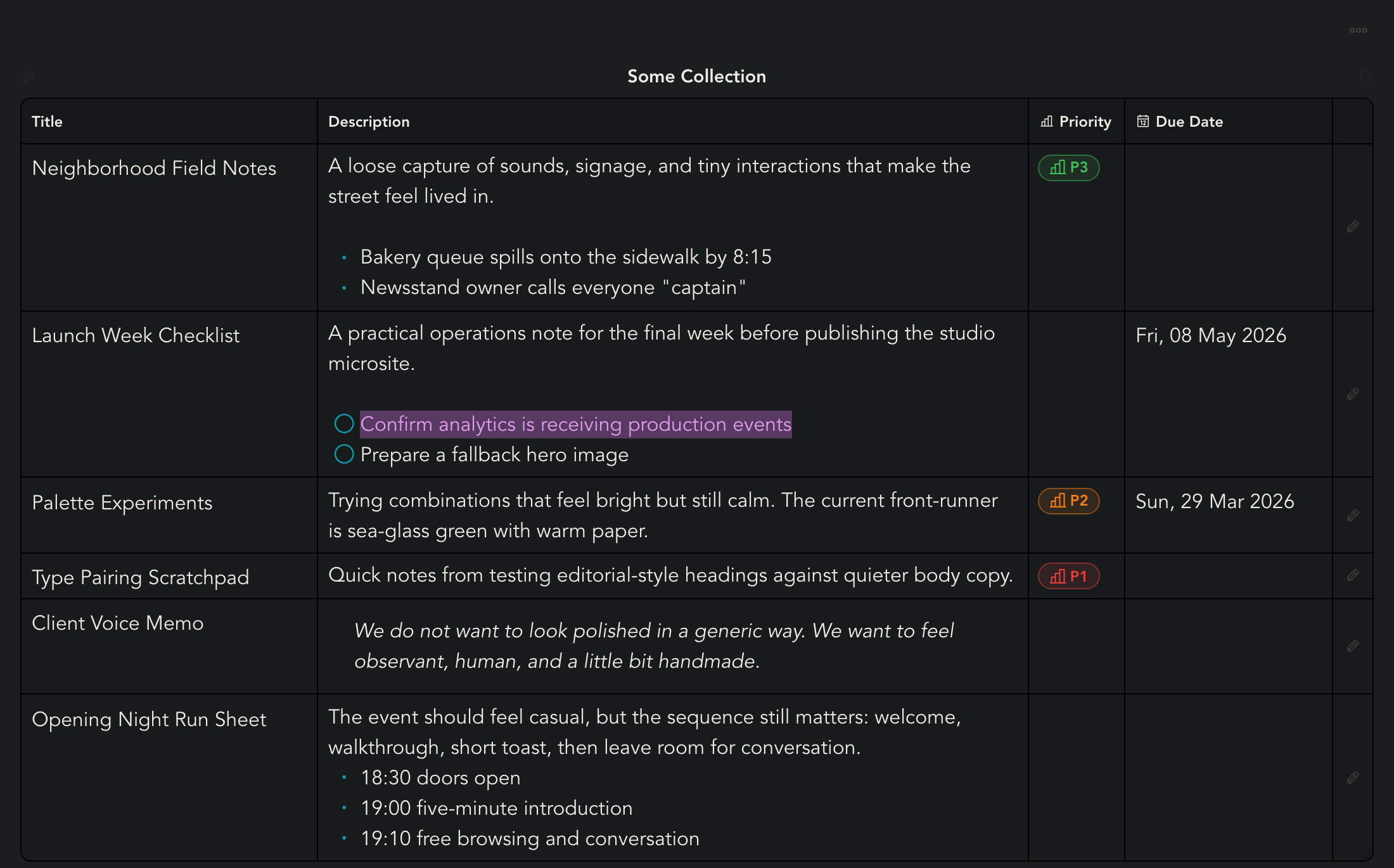The width and height of the screenshot is (1394, 868).
Task: Click the paperclip icon on Neighborhood Field Notes row
Action: click(x=1353, y=226)
